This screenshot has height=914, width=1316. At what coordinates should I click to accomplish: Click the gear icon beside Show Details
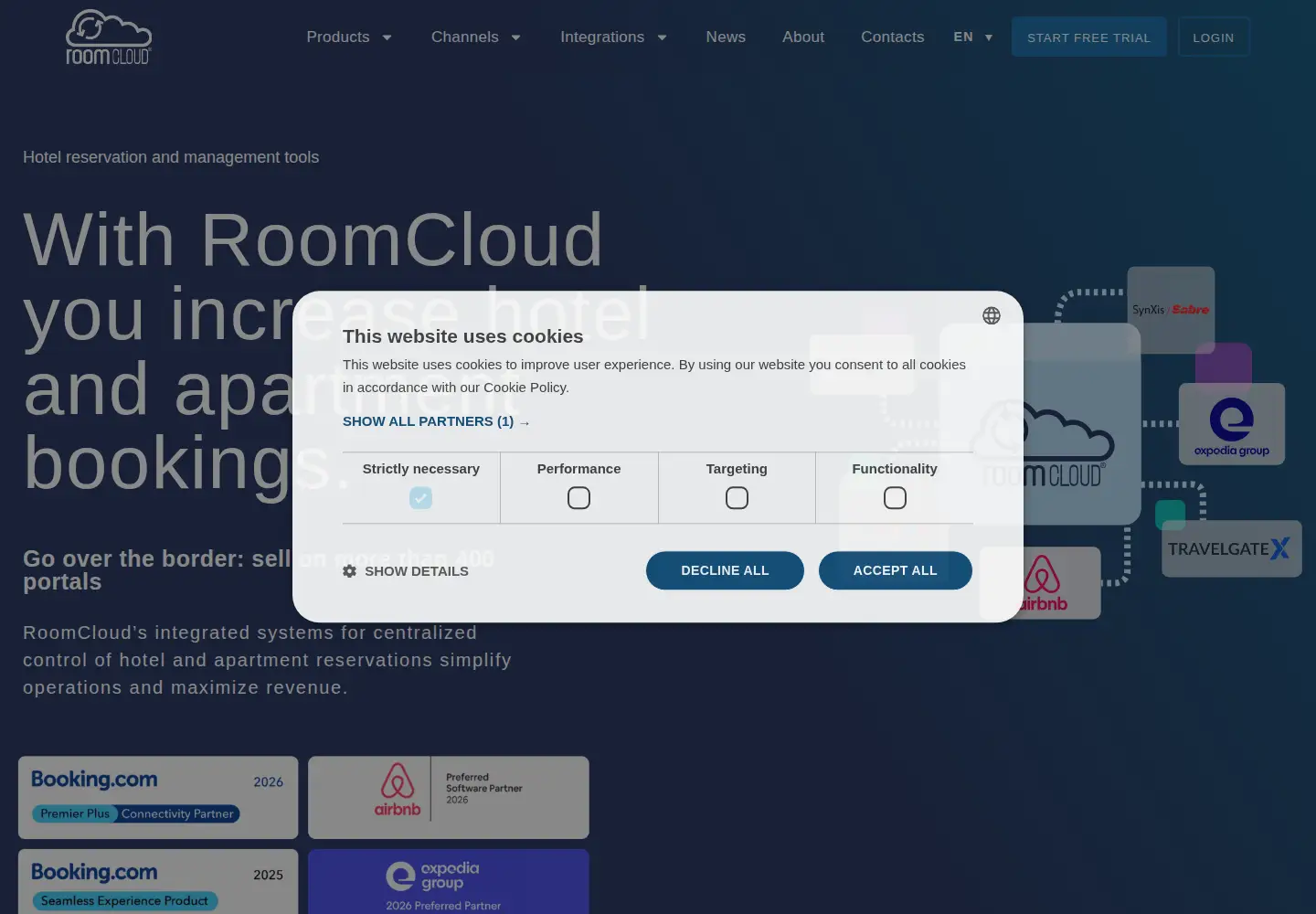click(x=349, y=570)
